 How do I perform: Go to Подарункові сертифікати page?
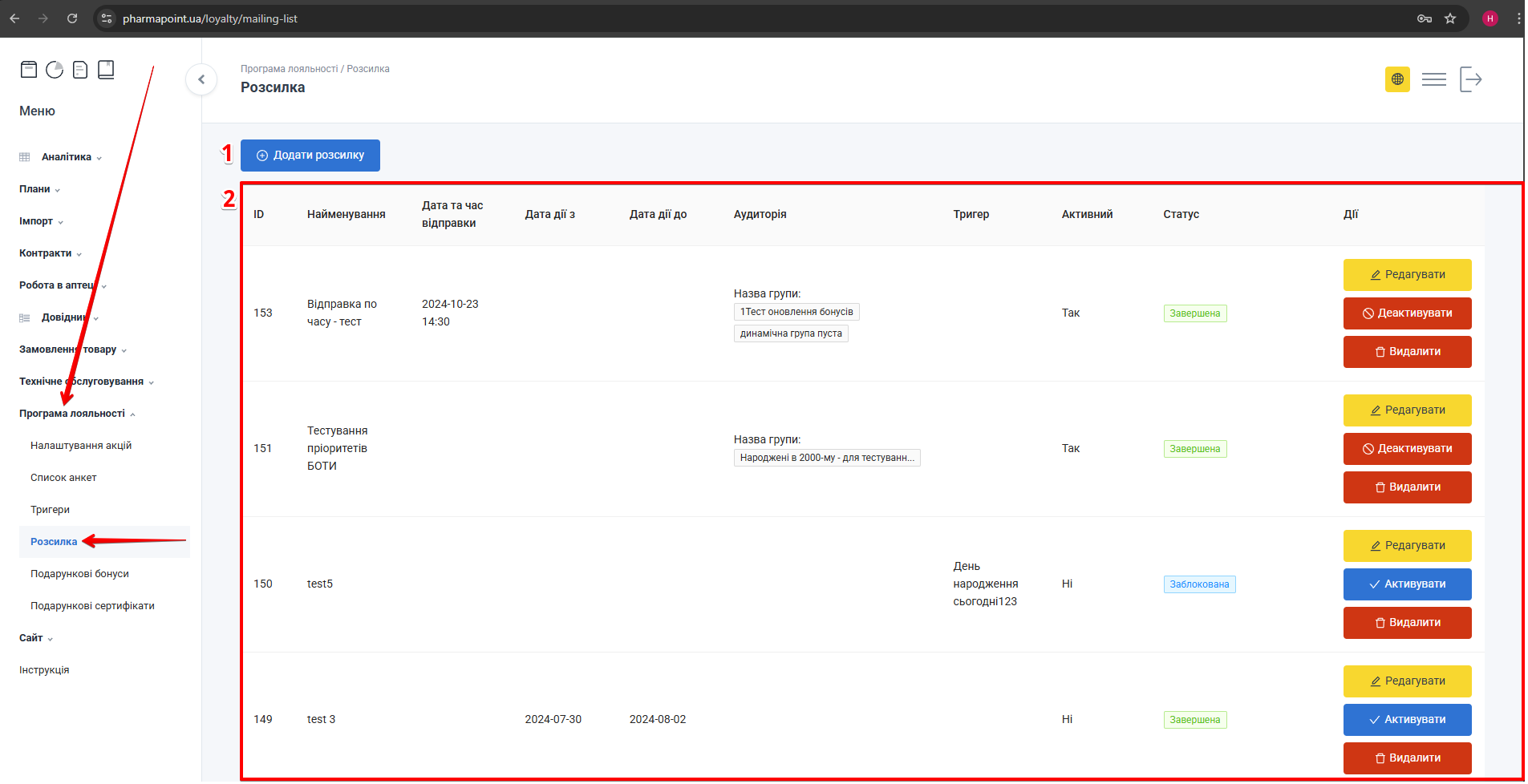click(92, 606)
